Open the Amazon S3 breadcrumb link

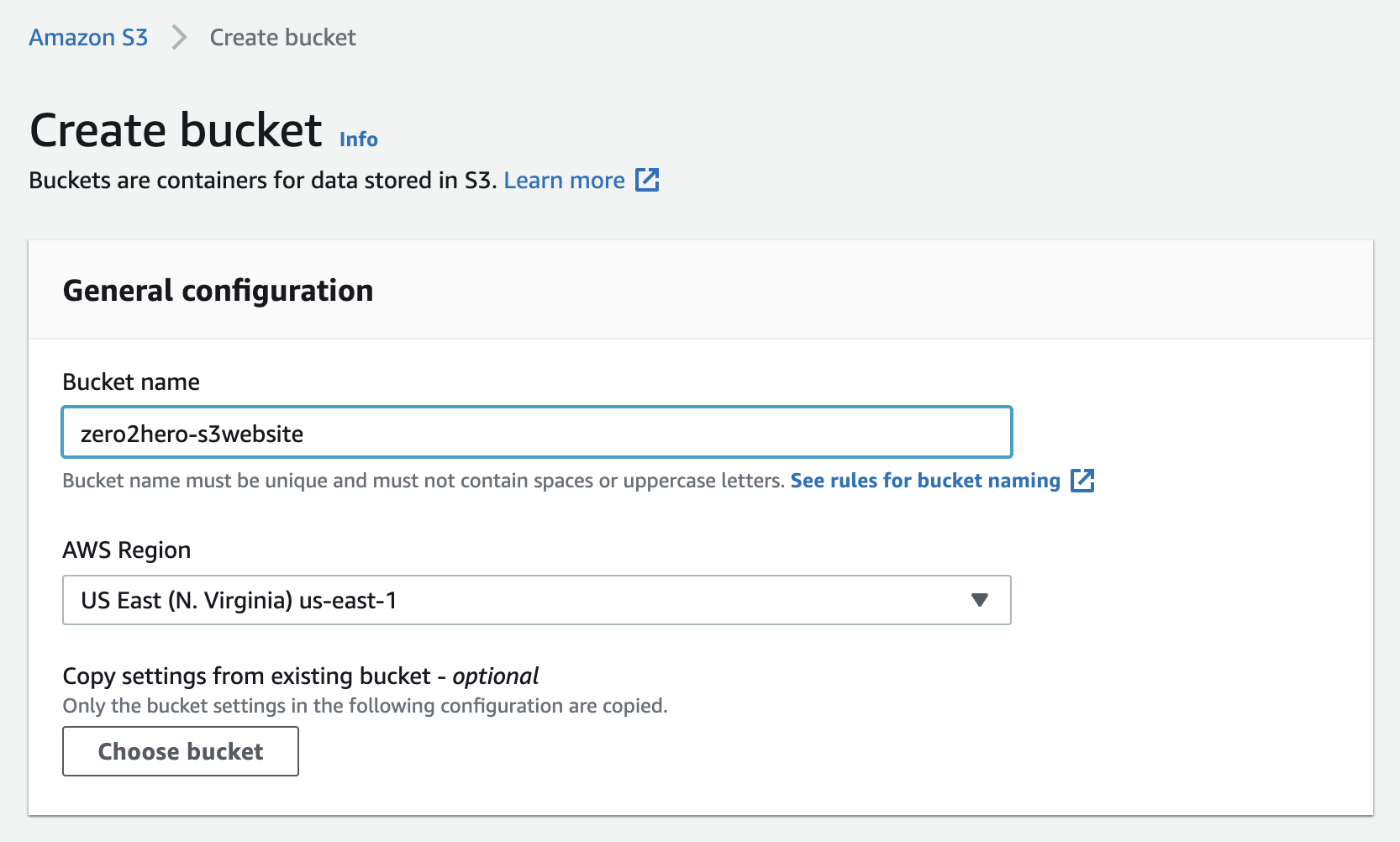(88, 38)
